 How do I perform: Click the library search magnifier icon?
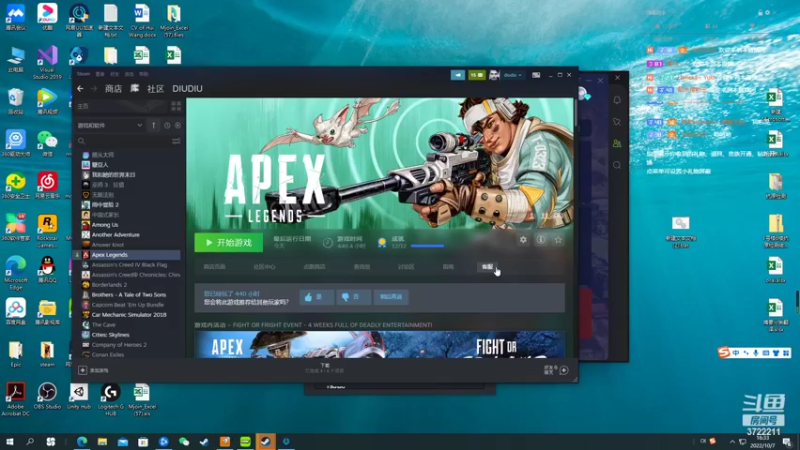click(82, 141)
